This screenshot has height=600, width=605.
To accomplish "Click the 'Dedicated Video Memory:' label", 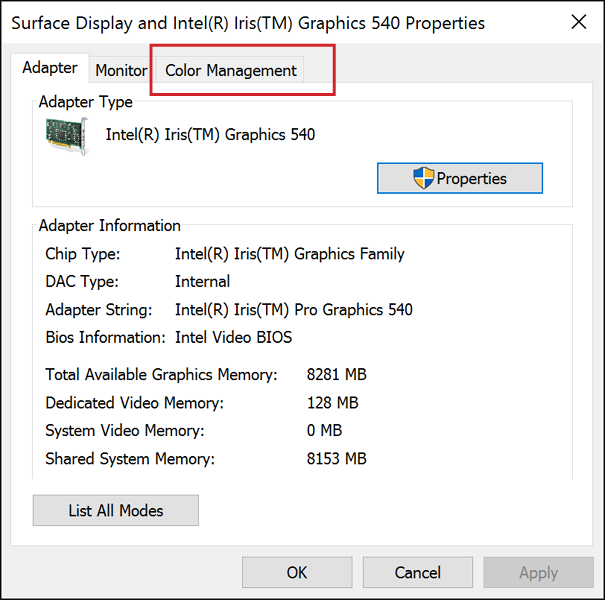I will (x=134, y=402).
